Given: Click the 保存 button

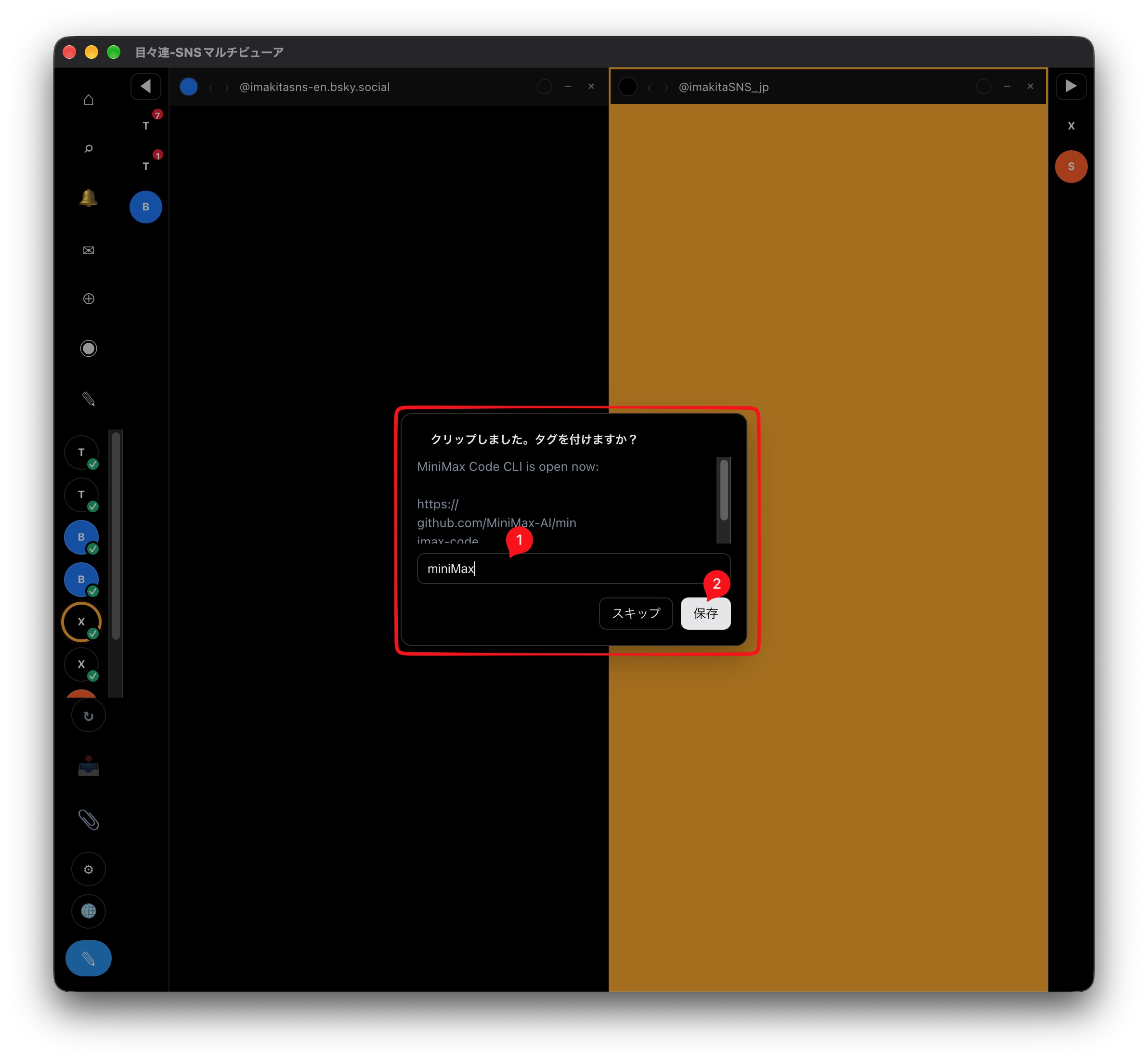Looking at the screenshot, I should 705,613.
